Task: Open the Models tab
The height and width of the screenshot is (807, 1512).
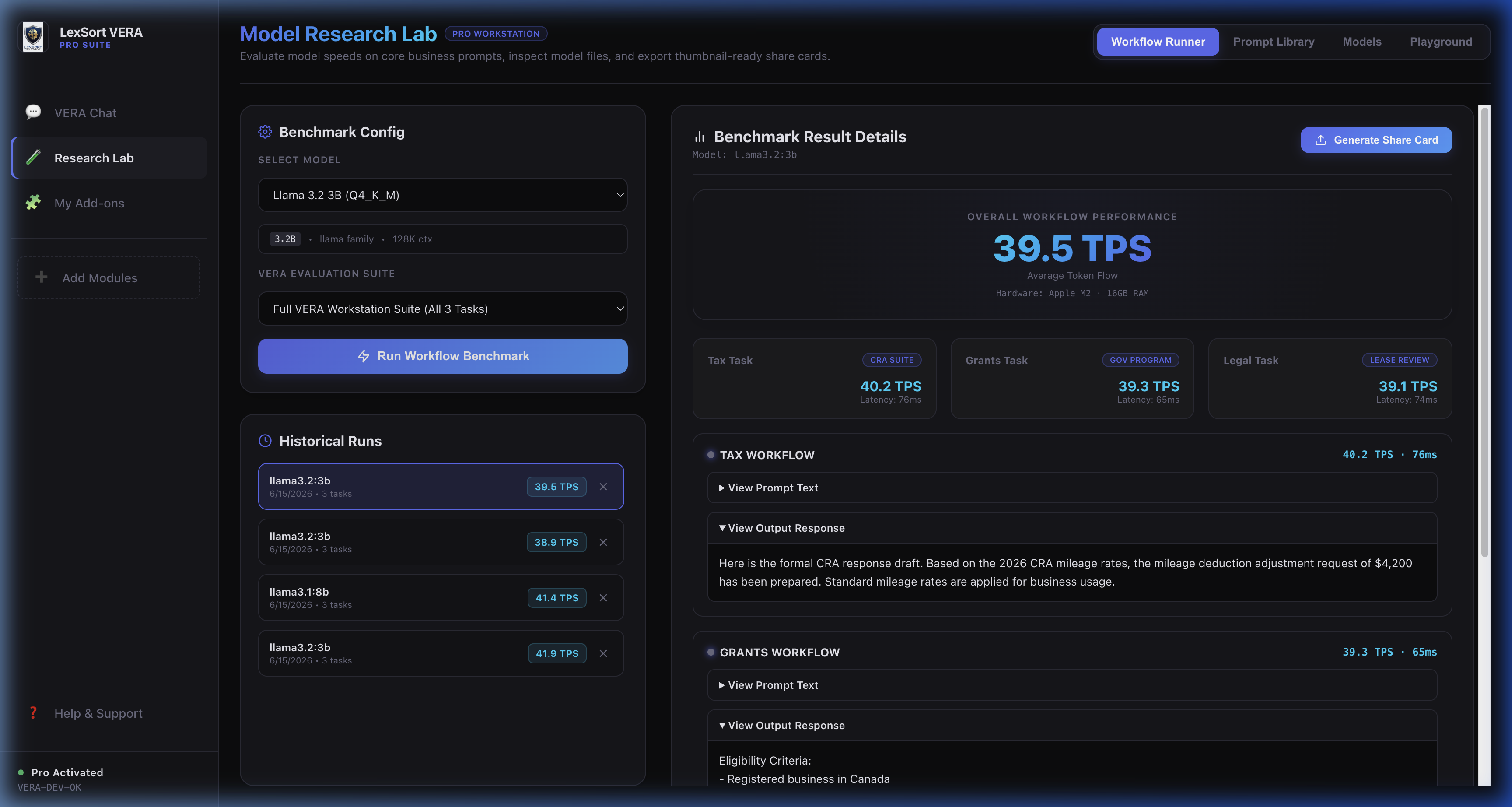Action: (x=1362, y=42)
